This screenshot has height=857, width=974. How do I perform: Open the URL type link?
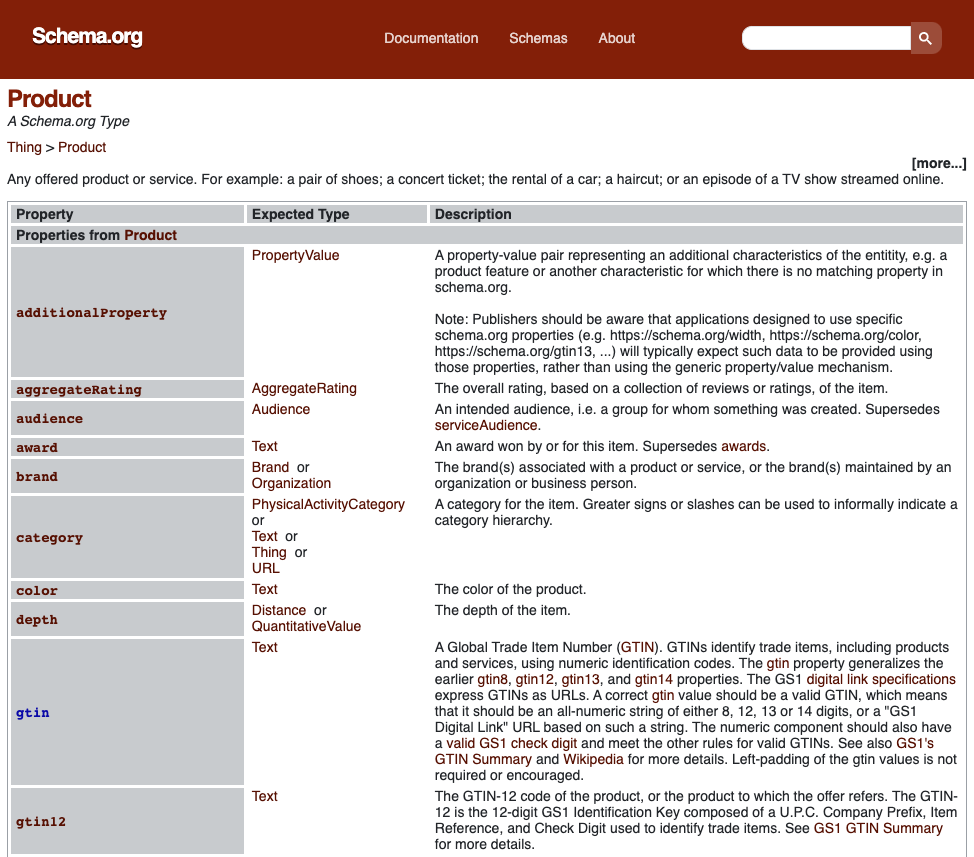click(265, 568)
